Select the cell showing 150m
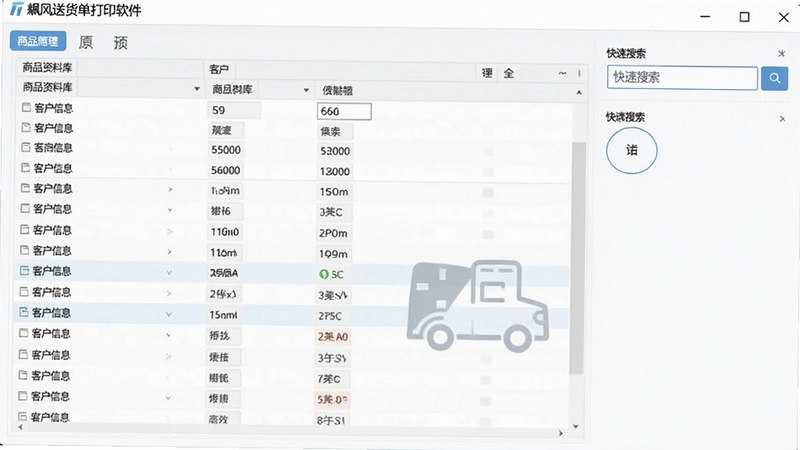This screenshot has height=450, width=800. 334,192
